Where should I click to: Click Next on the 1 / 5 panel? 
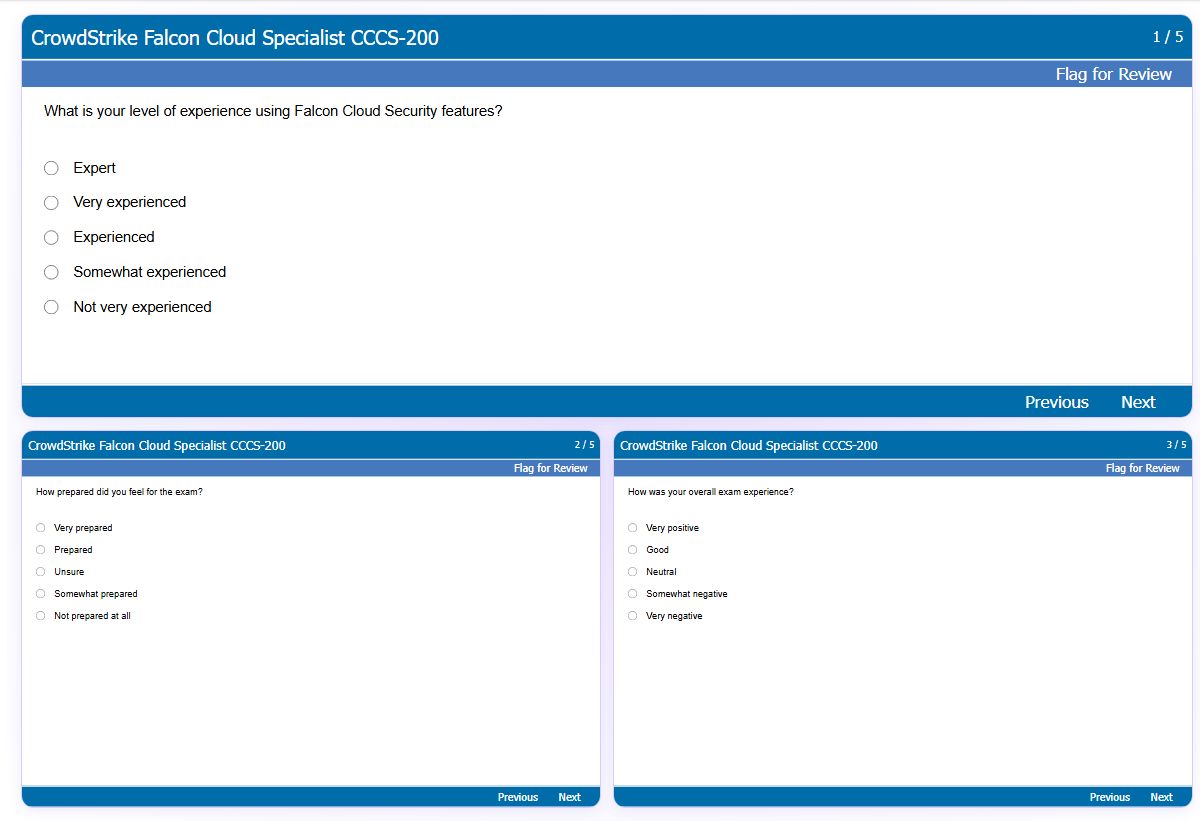[x=1138, y=402]
